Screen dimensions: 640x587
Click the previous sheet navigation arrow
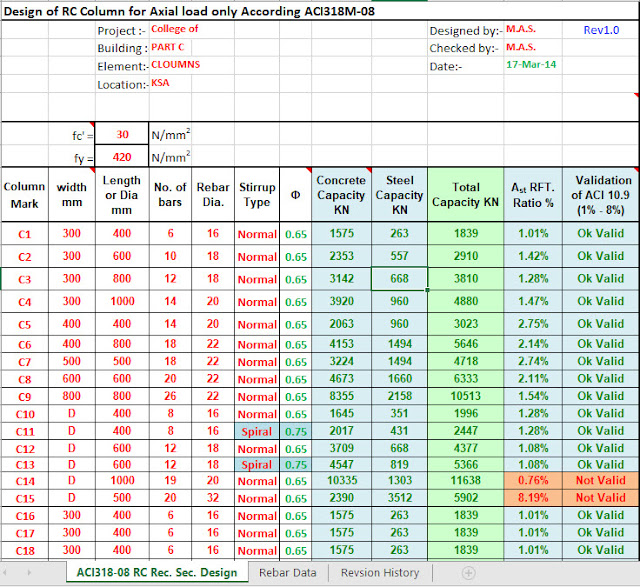5,573
